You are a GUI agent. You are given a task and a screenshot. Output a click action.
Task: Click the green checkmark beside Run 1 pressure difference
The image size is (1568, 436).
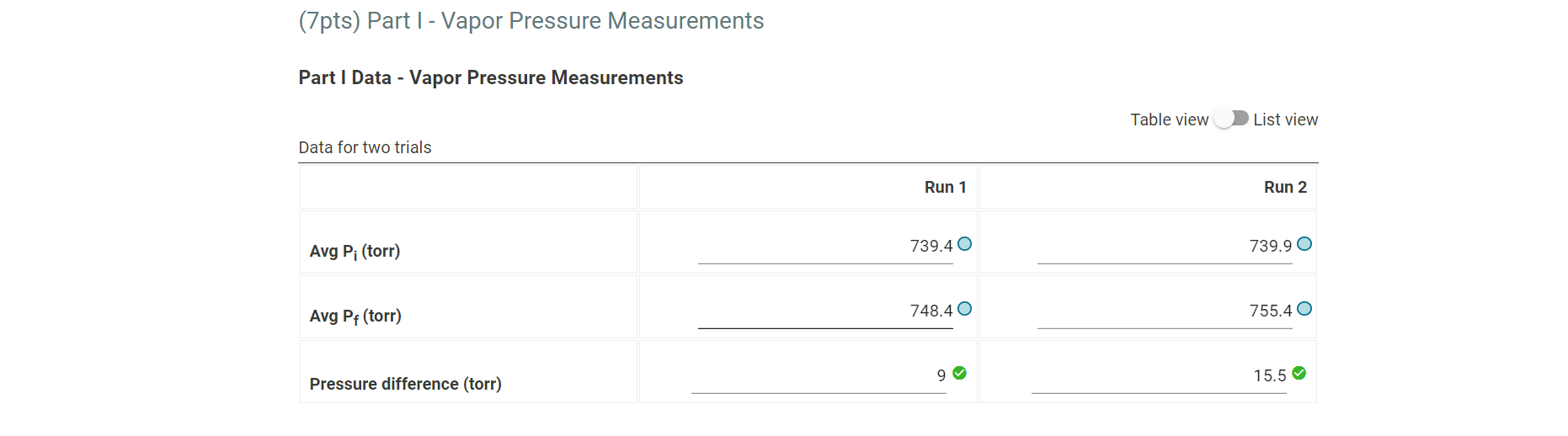960,373
